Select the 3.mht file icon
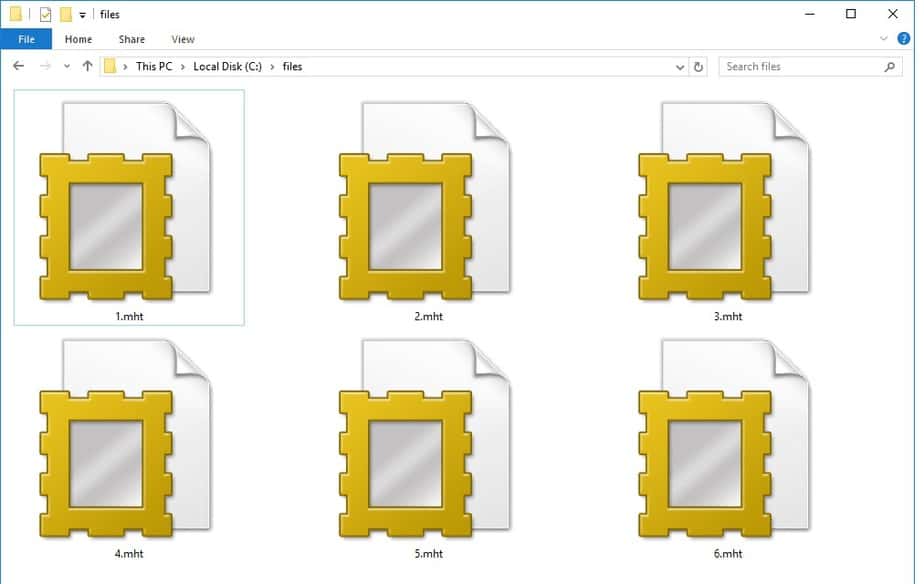Screen dimensions: 924x584 tap(724, 201)
